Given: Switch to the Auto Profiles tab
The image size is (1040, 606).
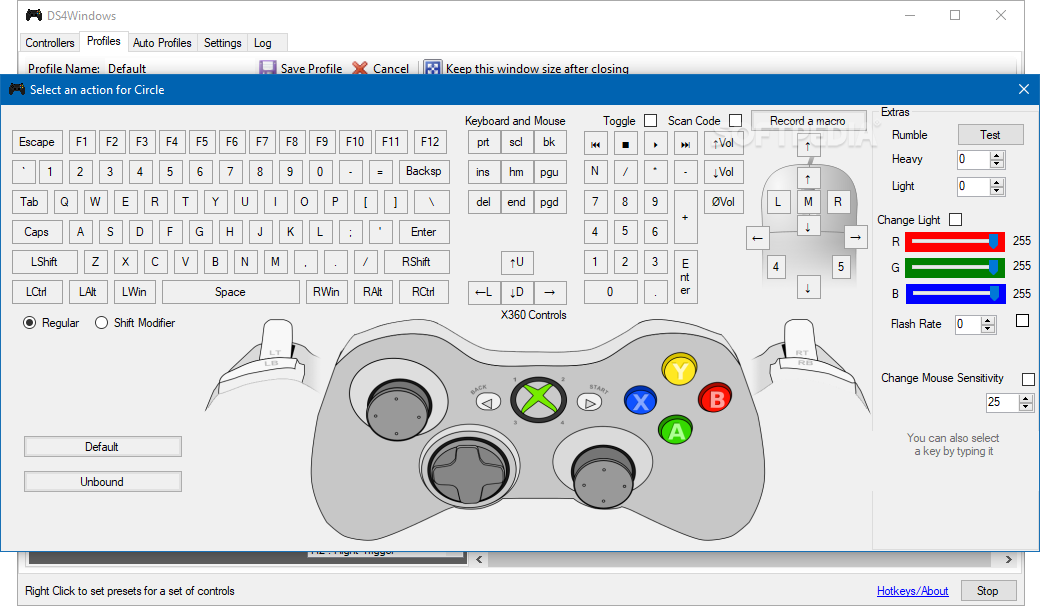Looking at the screenshot, I should pos(162,42).
